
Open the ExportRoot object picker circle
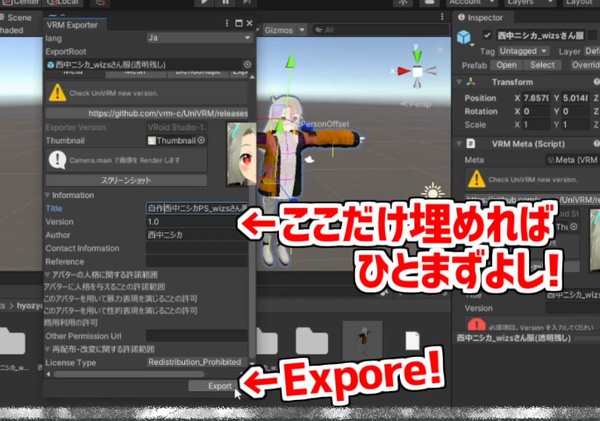[247, 64]
